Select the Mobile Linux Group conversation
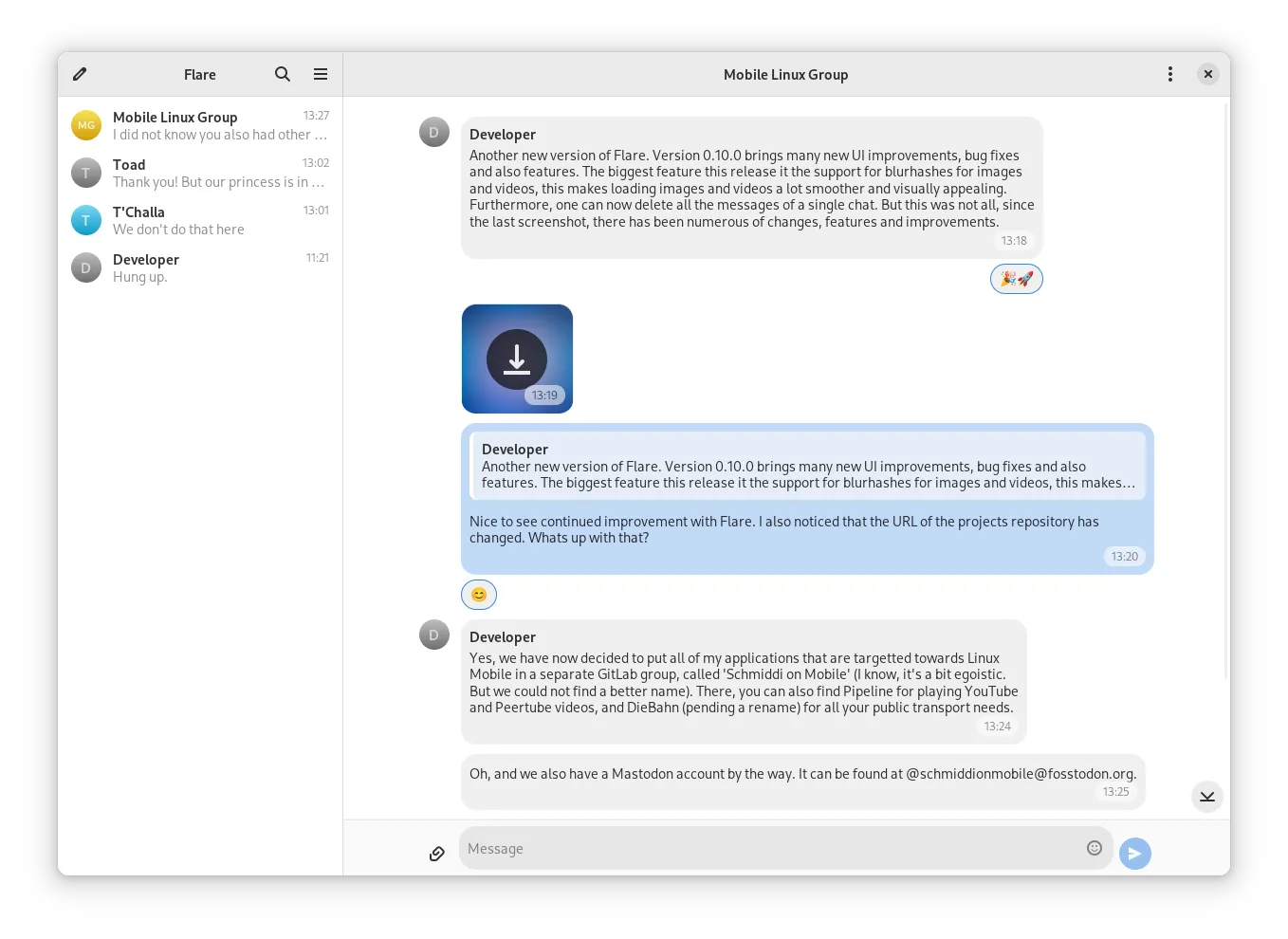Image resolution: width=1288 pixels, height=939 pixels. [200, 125]
